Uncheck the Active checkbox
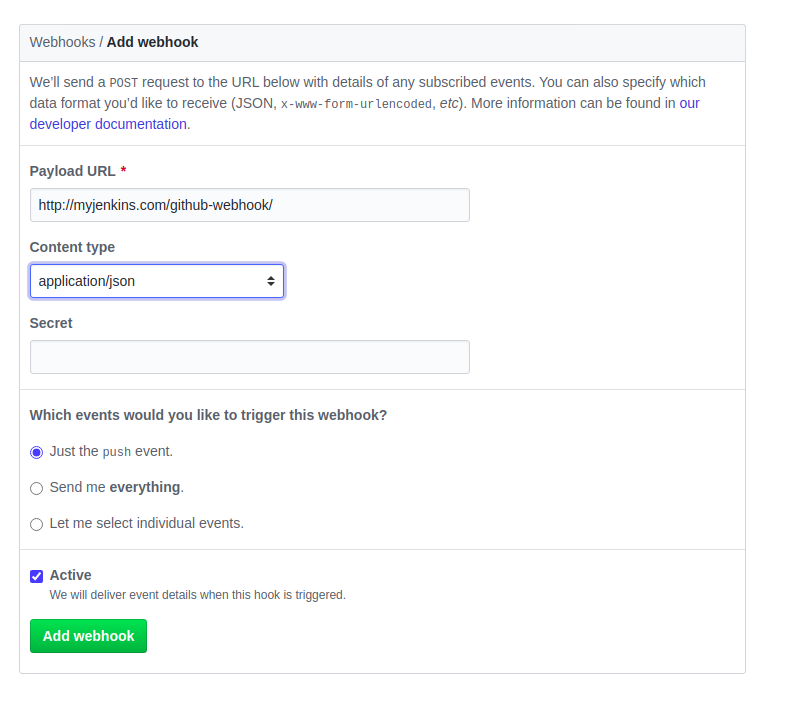This screenshot has height=710, width=789. coord(37,576)
